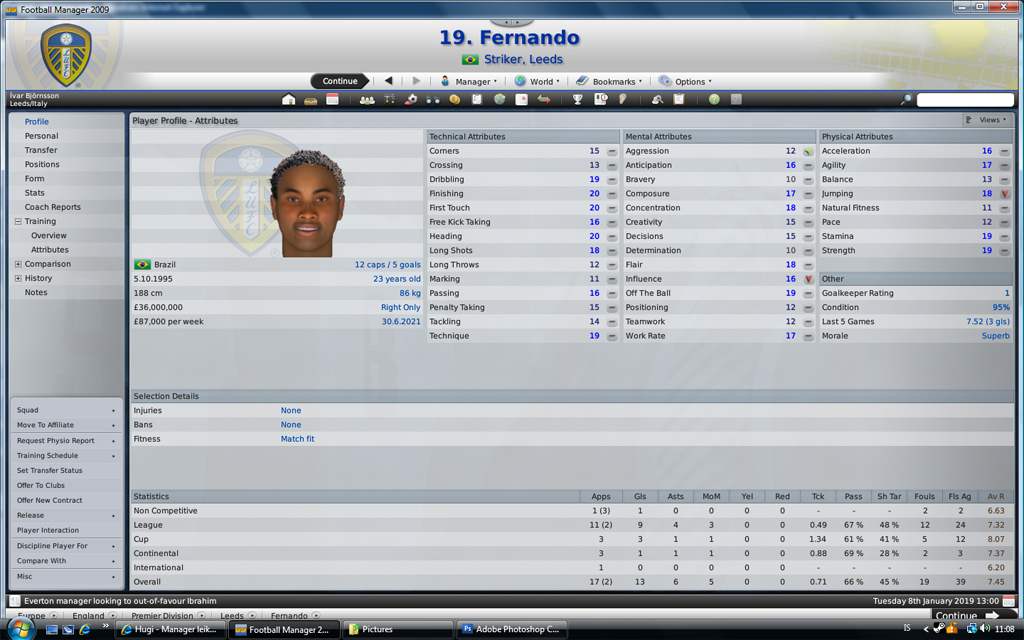Click the Continue button near the top

pos(340,81)
